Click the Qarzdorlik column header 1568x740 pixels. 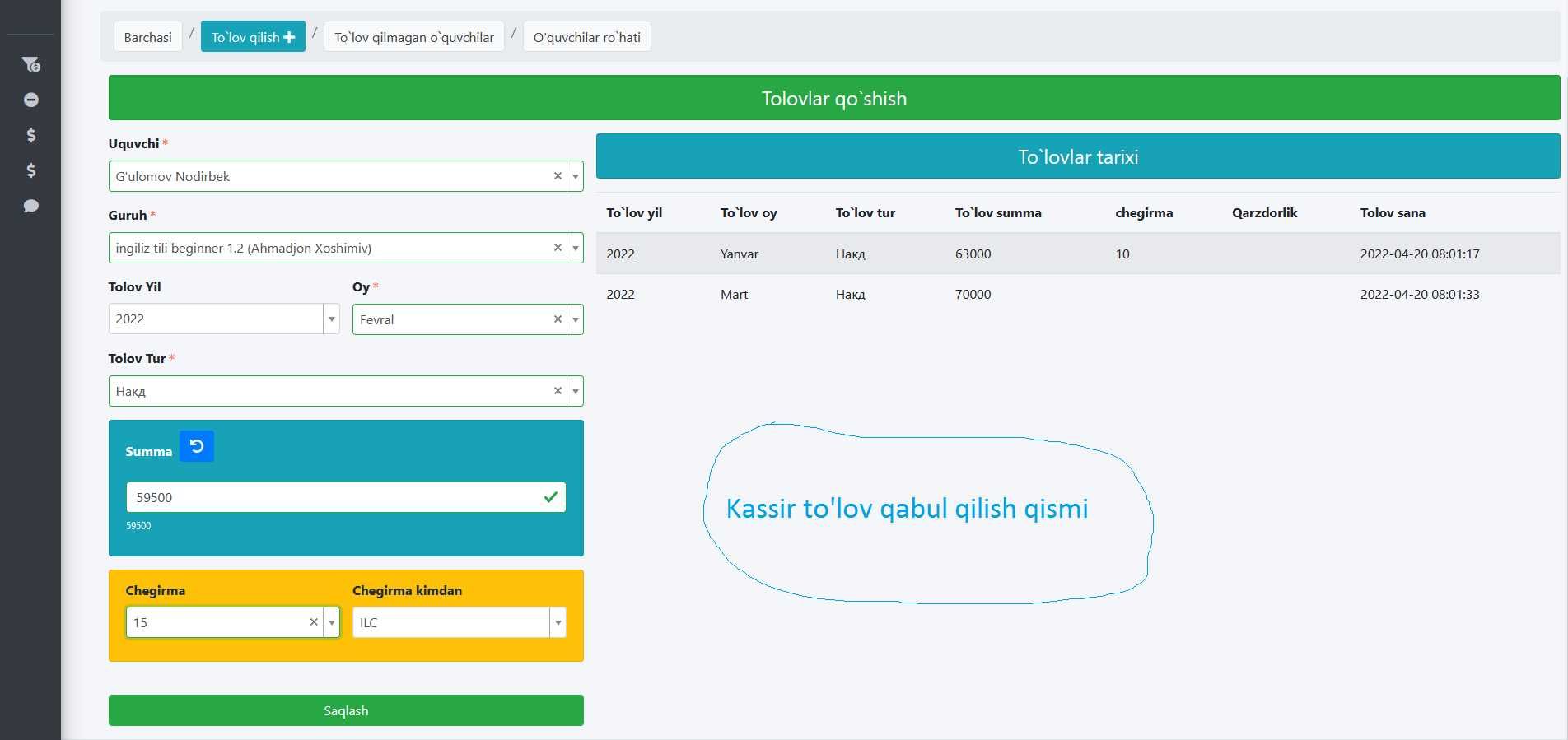click(x=1264, y=212)
